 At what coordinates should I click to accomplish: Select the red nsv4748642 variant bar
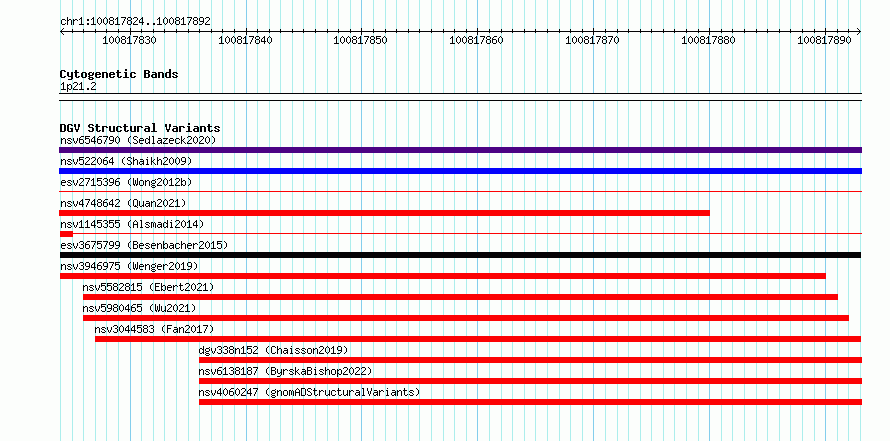384,213
